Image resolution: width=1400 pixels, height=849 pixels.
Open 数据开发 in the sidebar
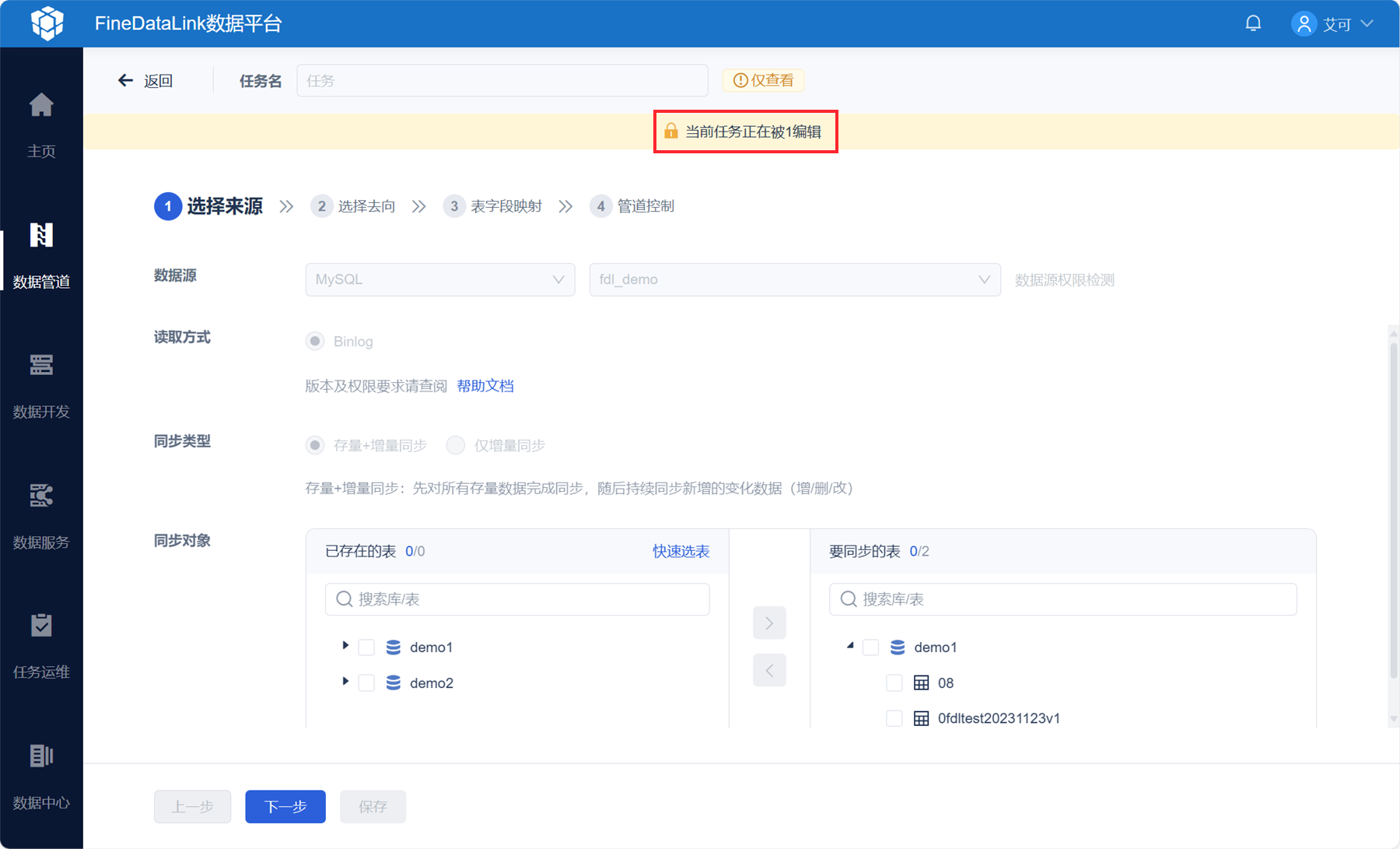point(41,386)
